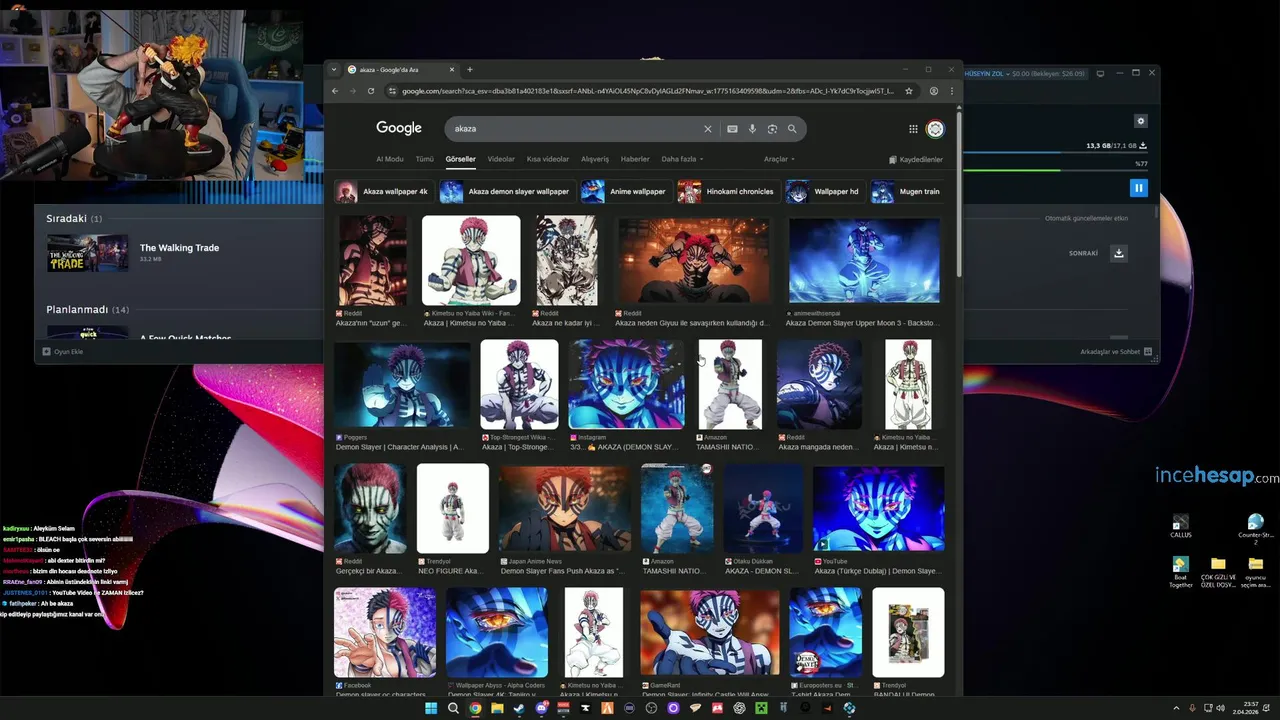
Task: Open Google Lens image search
Action: point(772,129)
